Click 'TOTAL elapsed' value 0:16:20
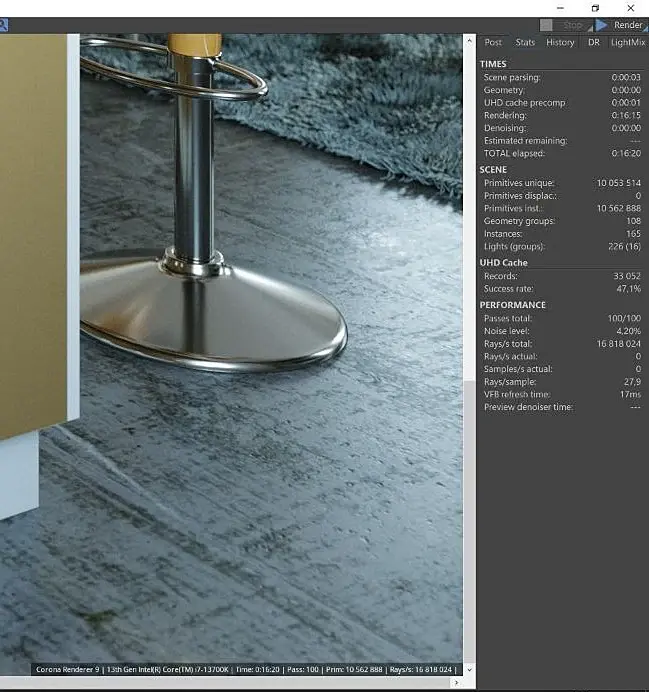Image resolution: width=649 pixels, height=692 pixels. [626, 153]
